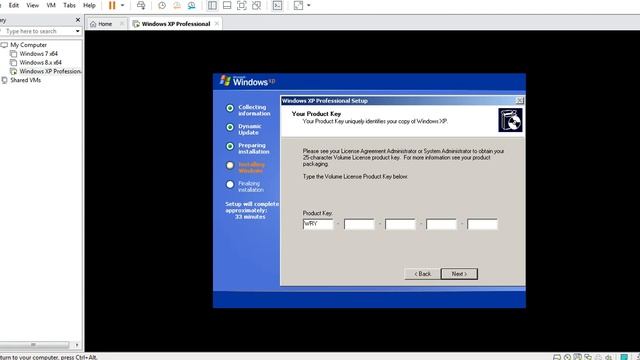
Task: Select Windows XP Professional in library
Action: tap(51, 71)
